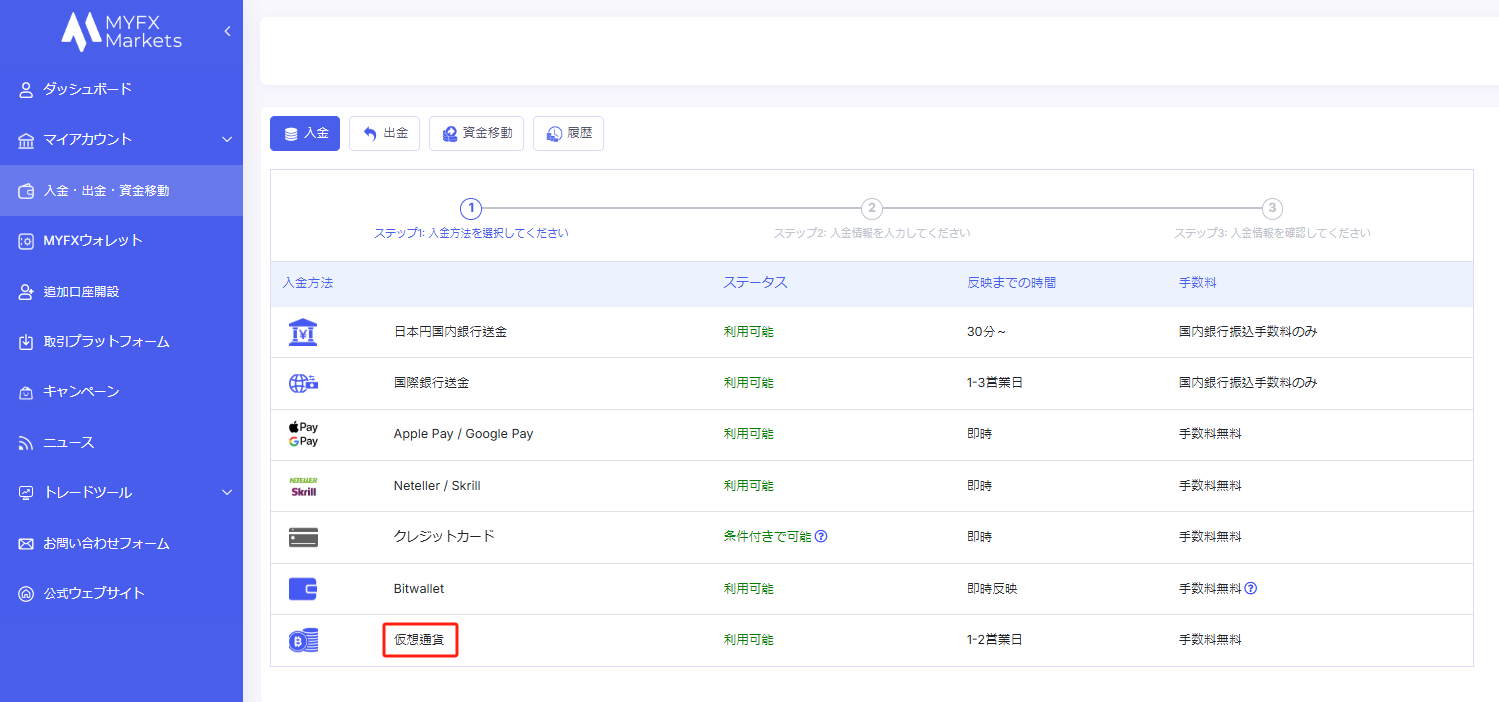Open ダッシュボード in the sidebar

87,89
